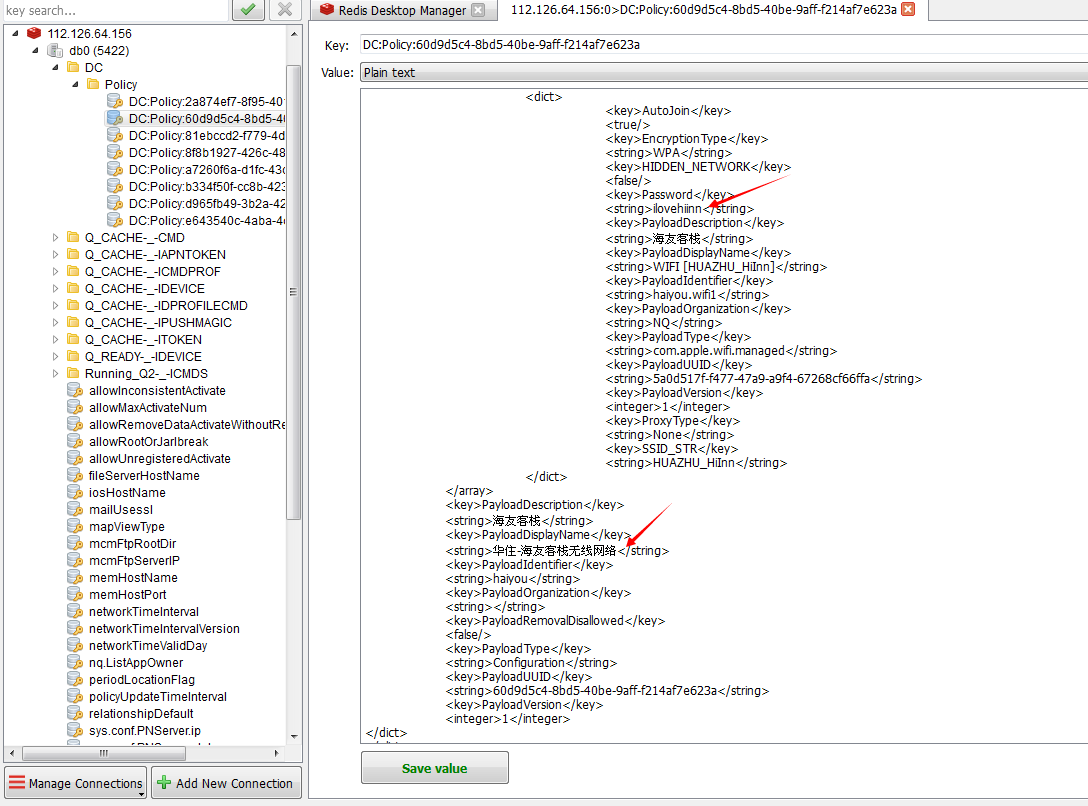Viewport: 1088px width, 806px height.
Task: Collapse the Policy folder
Action: (x=75, y=84)
